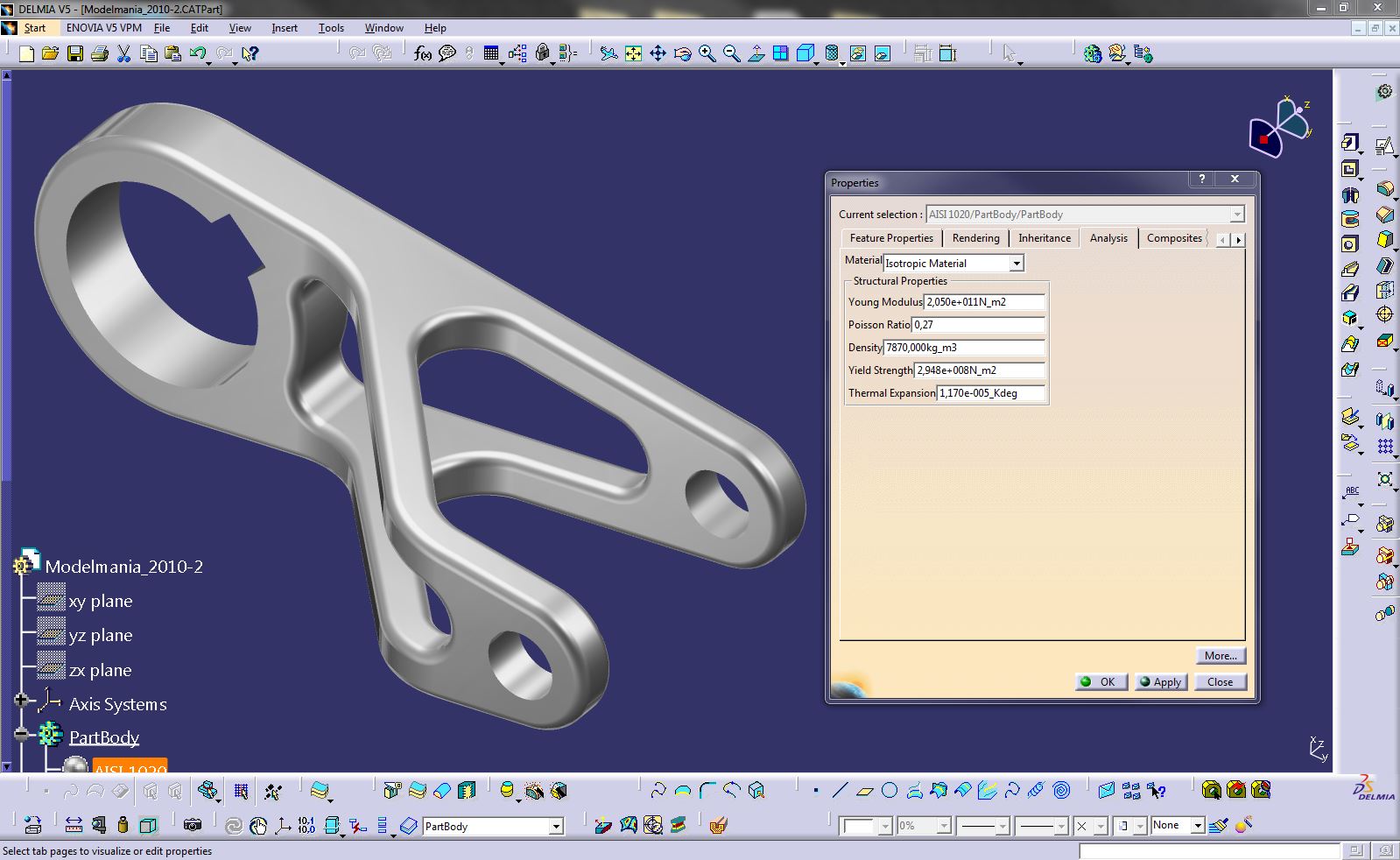
Task: Click the Swap visible space icon
Action: [x=883, y=54]
